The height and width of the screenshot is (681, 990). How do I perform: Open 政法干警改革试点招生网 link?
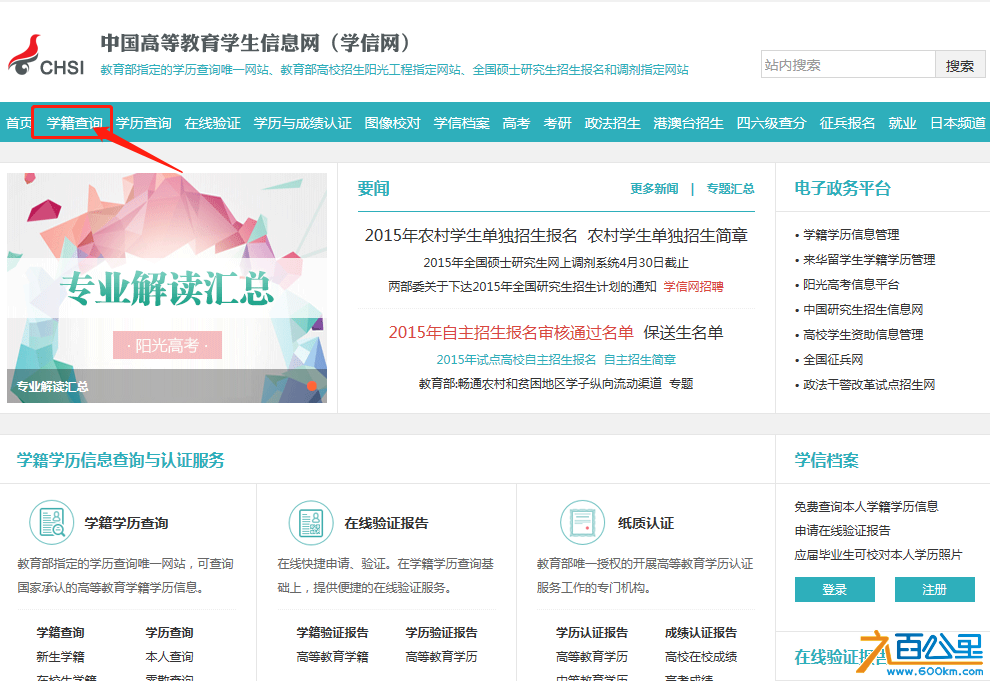(x=869, y=384)
